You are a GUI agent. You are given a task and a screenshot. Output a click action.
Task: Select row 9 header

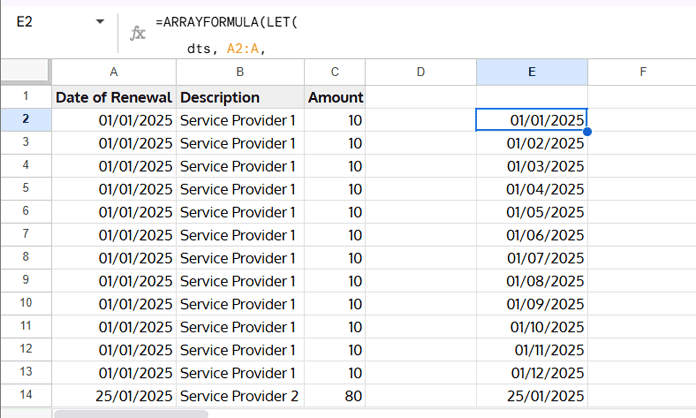coord(26,280)
